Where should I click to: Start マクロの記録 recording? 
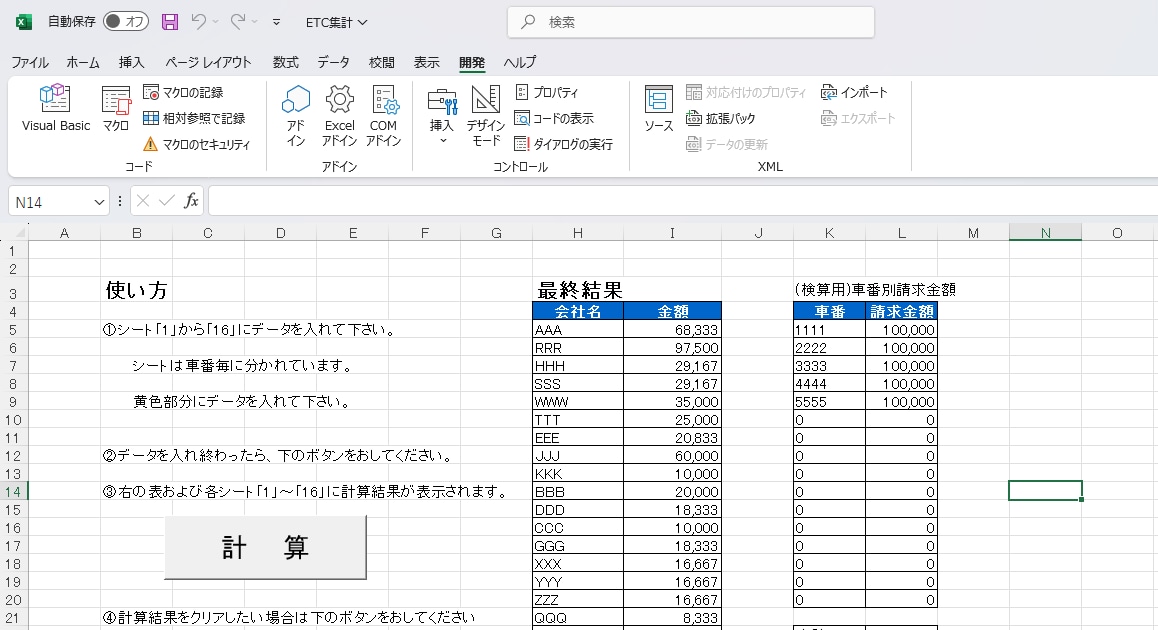click(x=183, y=92)
